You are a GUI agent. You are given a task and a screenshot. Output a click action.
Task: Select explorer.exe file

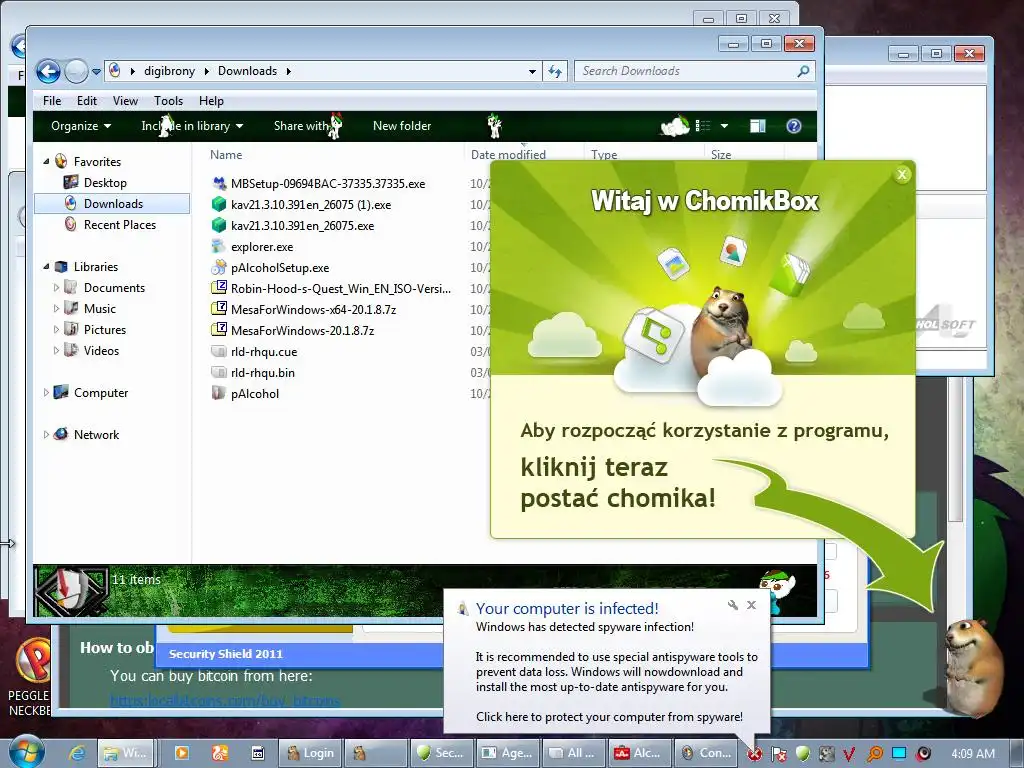(x=262, y=247)
